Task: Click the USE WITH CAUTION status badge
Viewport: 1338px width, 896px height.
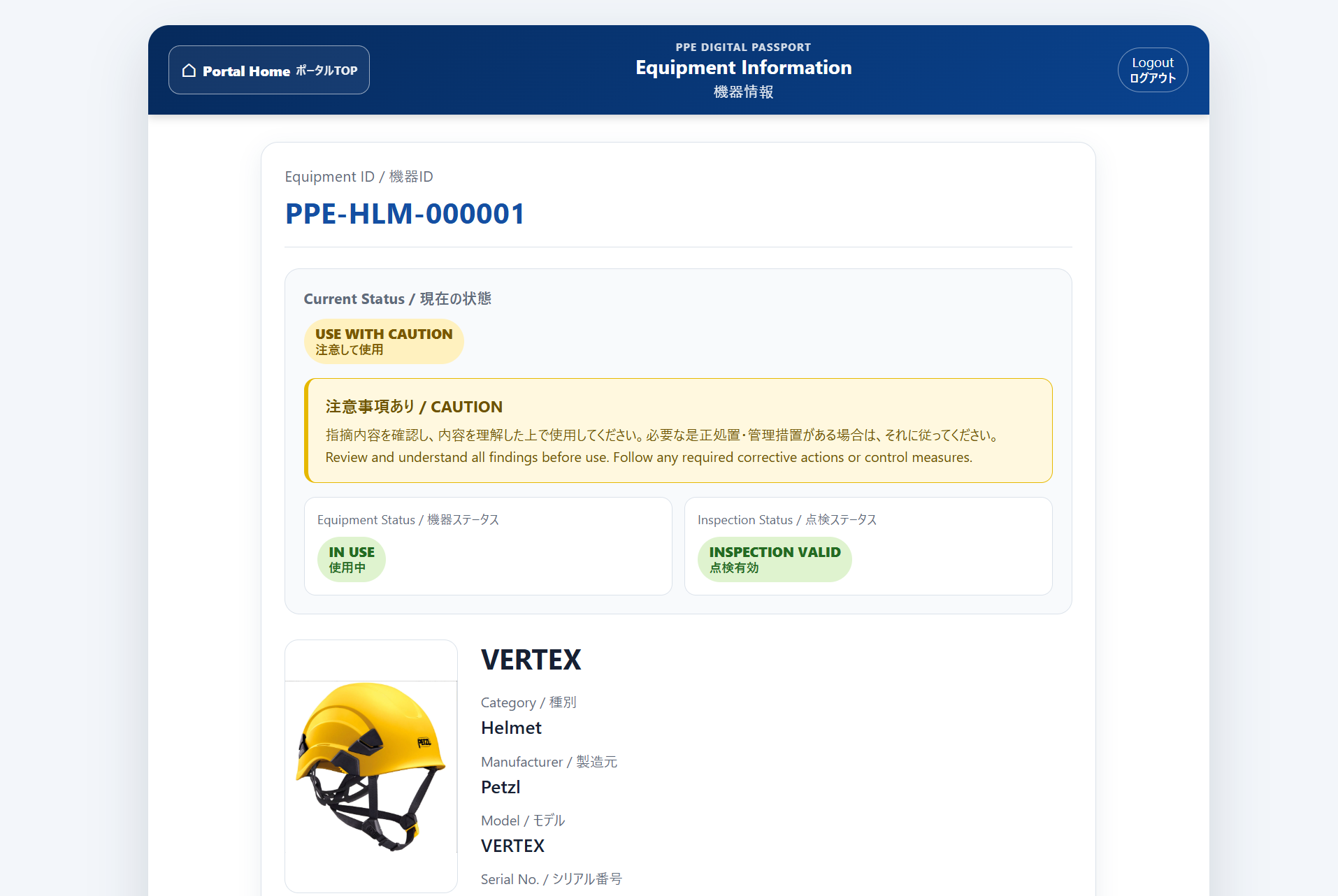Action: tap(384, 341)
